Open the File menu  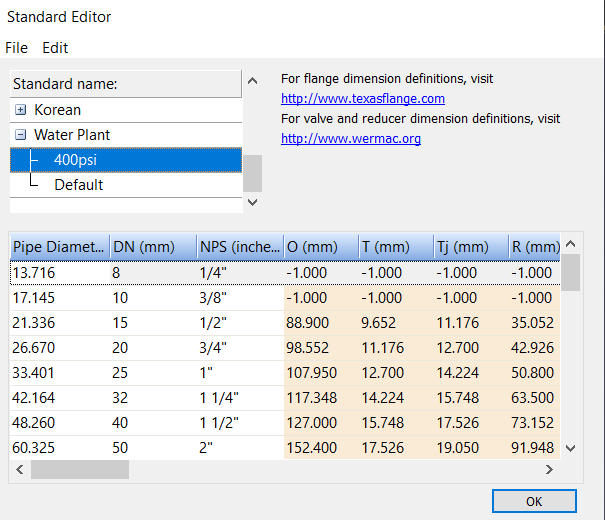pyautogui.click(x=17, y=48)
